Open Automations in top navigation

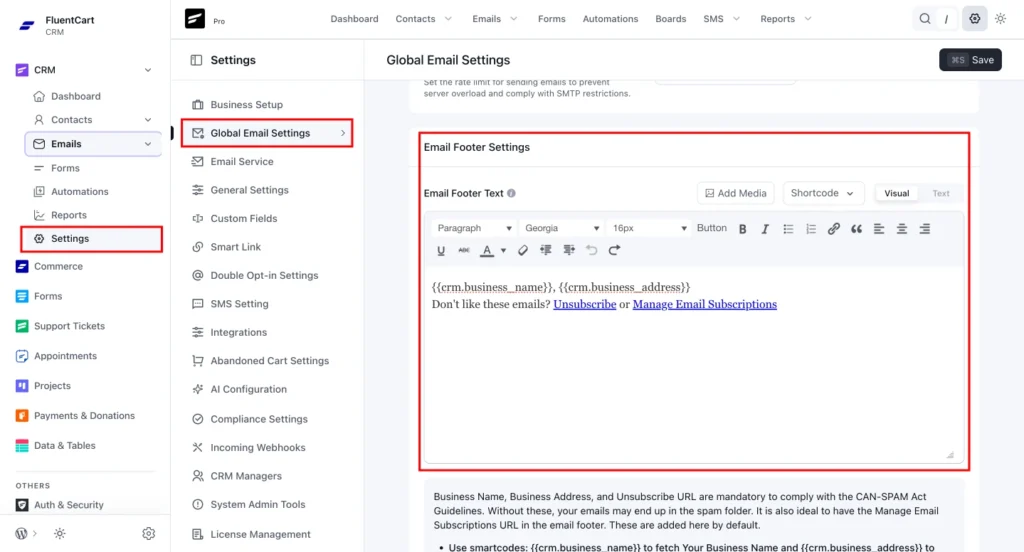[x=610, y=19]
